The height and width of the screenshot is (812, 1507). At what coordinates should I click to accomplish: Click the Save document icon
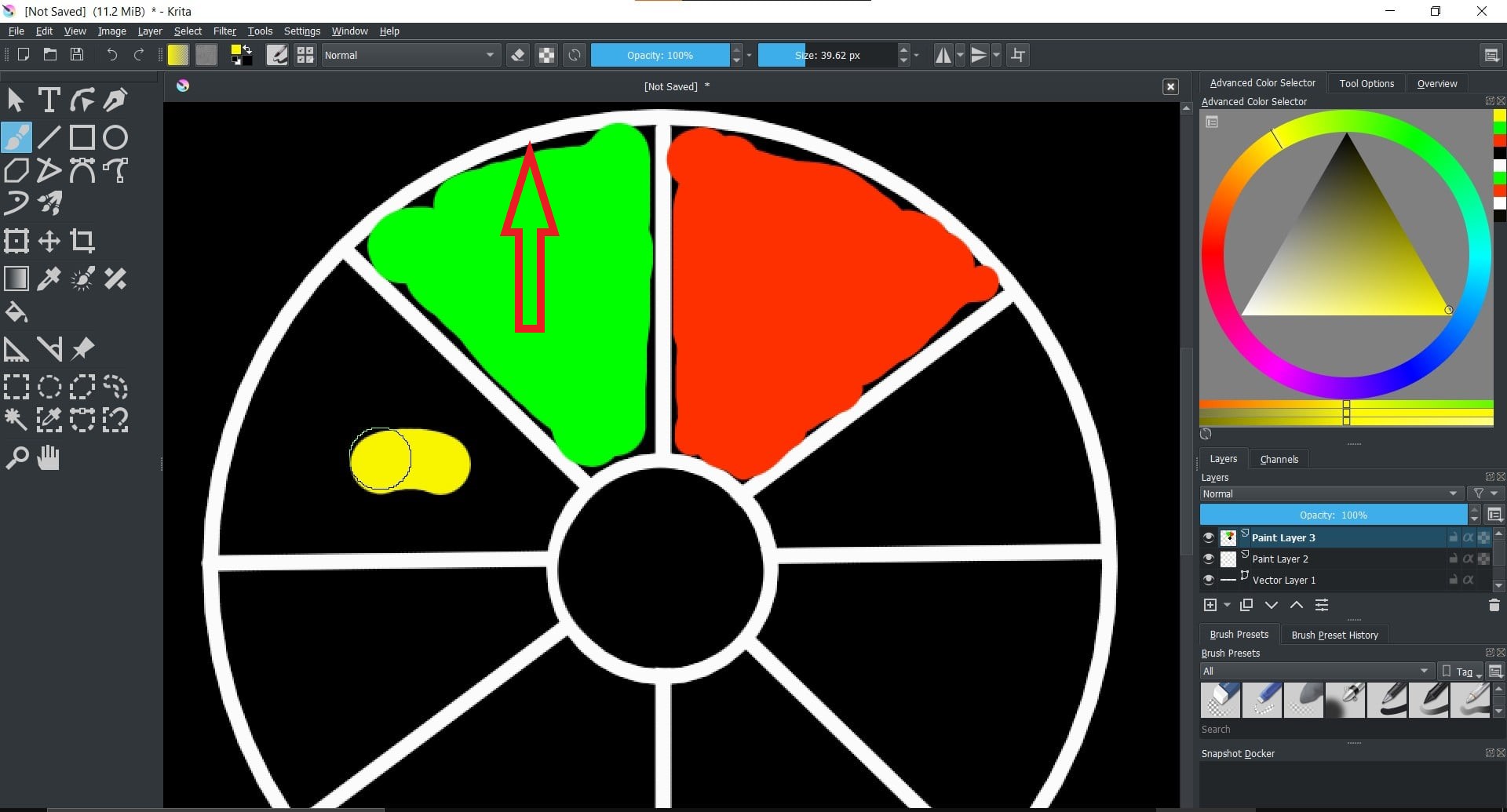click(x=77, y=55)
